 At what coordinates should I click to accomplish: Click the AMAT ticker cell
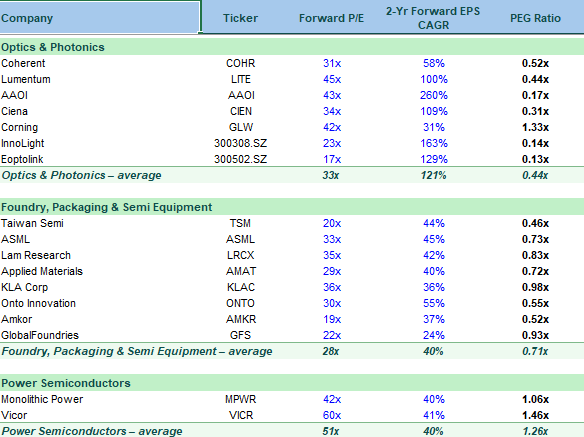[x=241, y=271]
